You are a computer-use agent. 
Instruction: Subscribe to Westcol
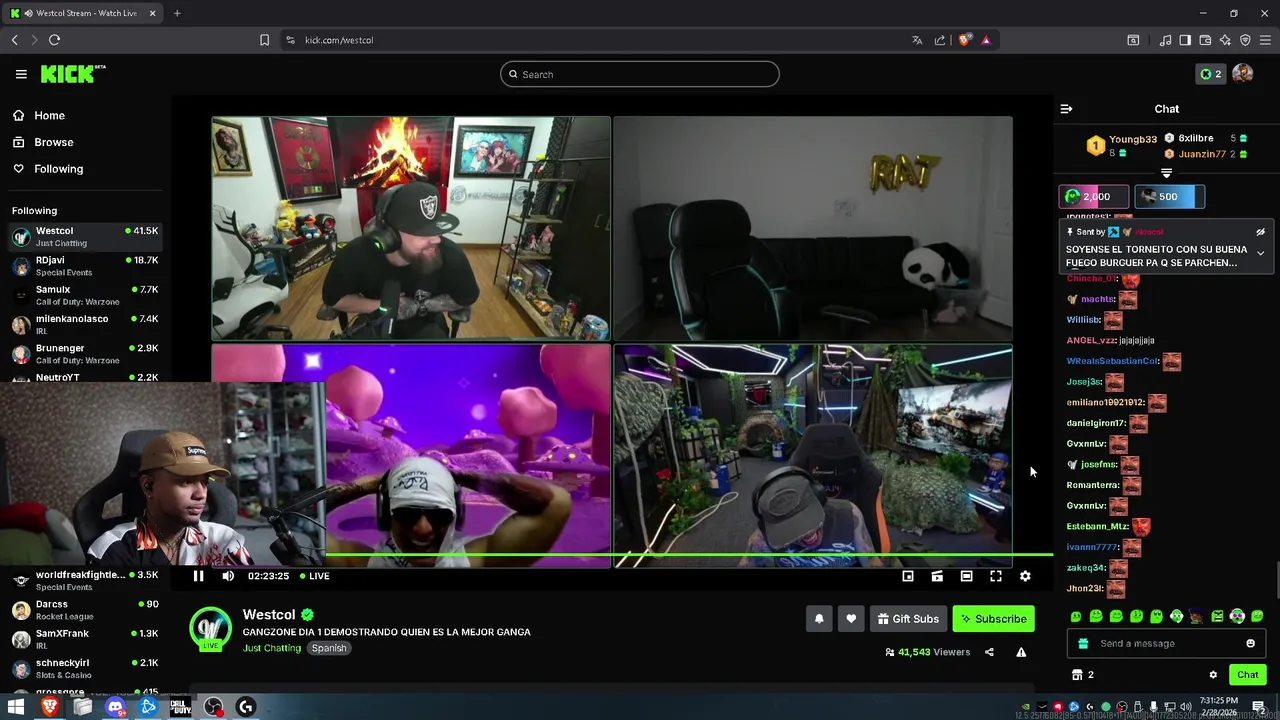(x=994, y=619)
